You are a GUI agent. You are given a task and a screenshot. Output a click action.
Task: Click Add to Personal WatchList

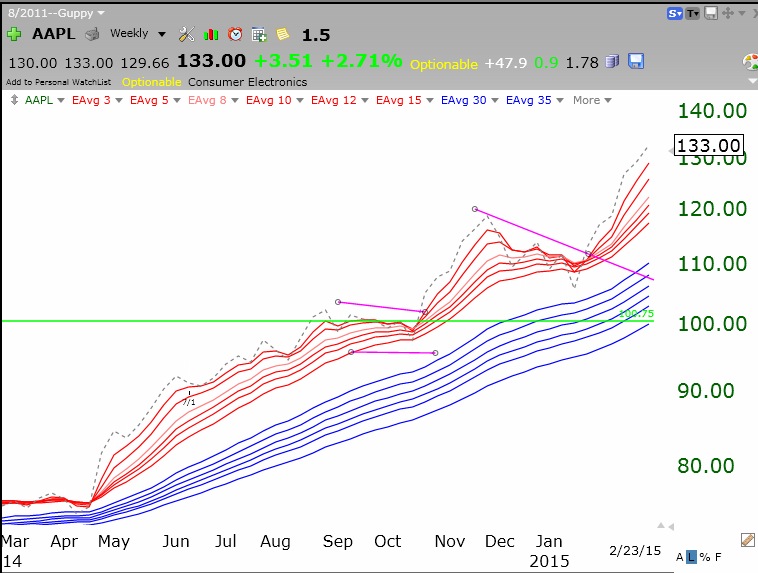click(x=58, y=82)
